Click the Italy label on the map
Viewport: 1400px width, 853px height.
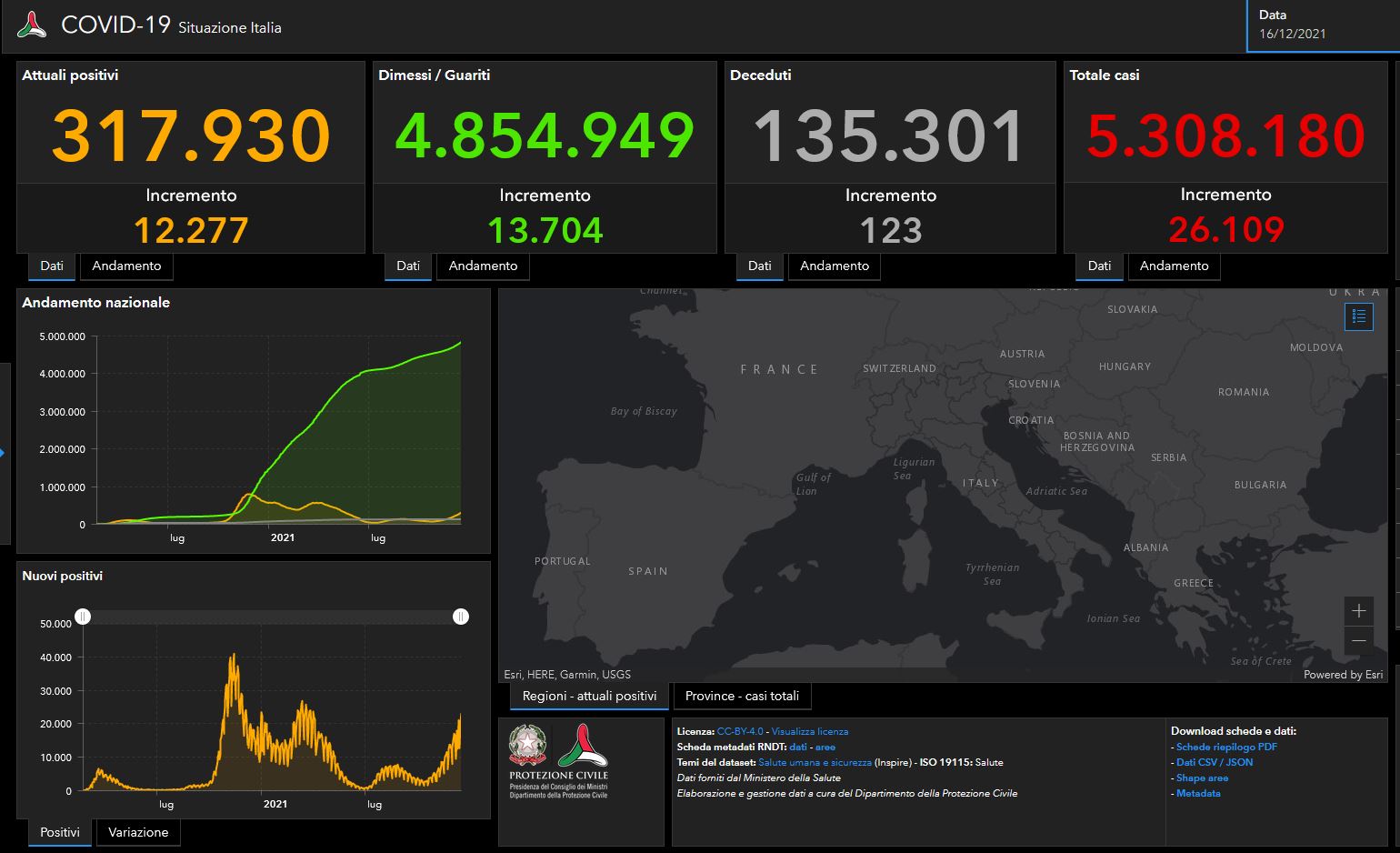981,483
